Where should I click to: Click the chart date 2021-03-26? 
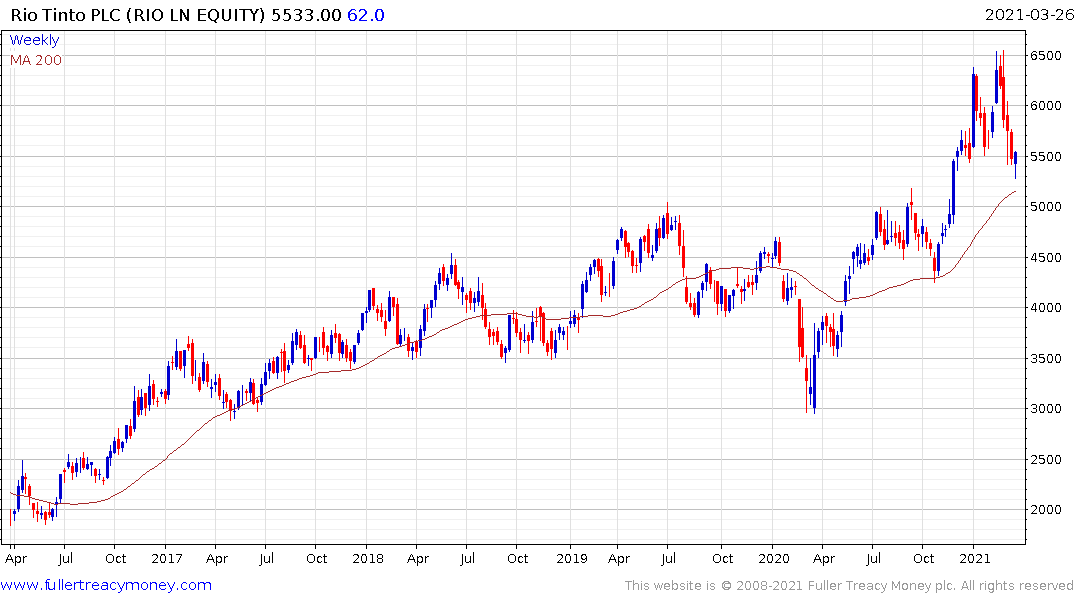(1029, 14)
